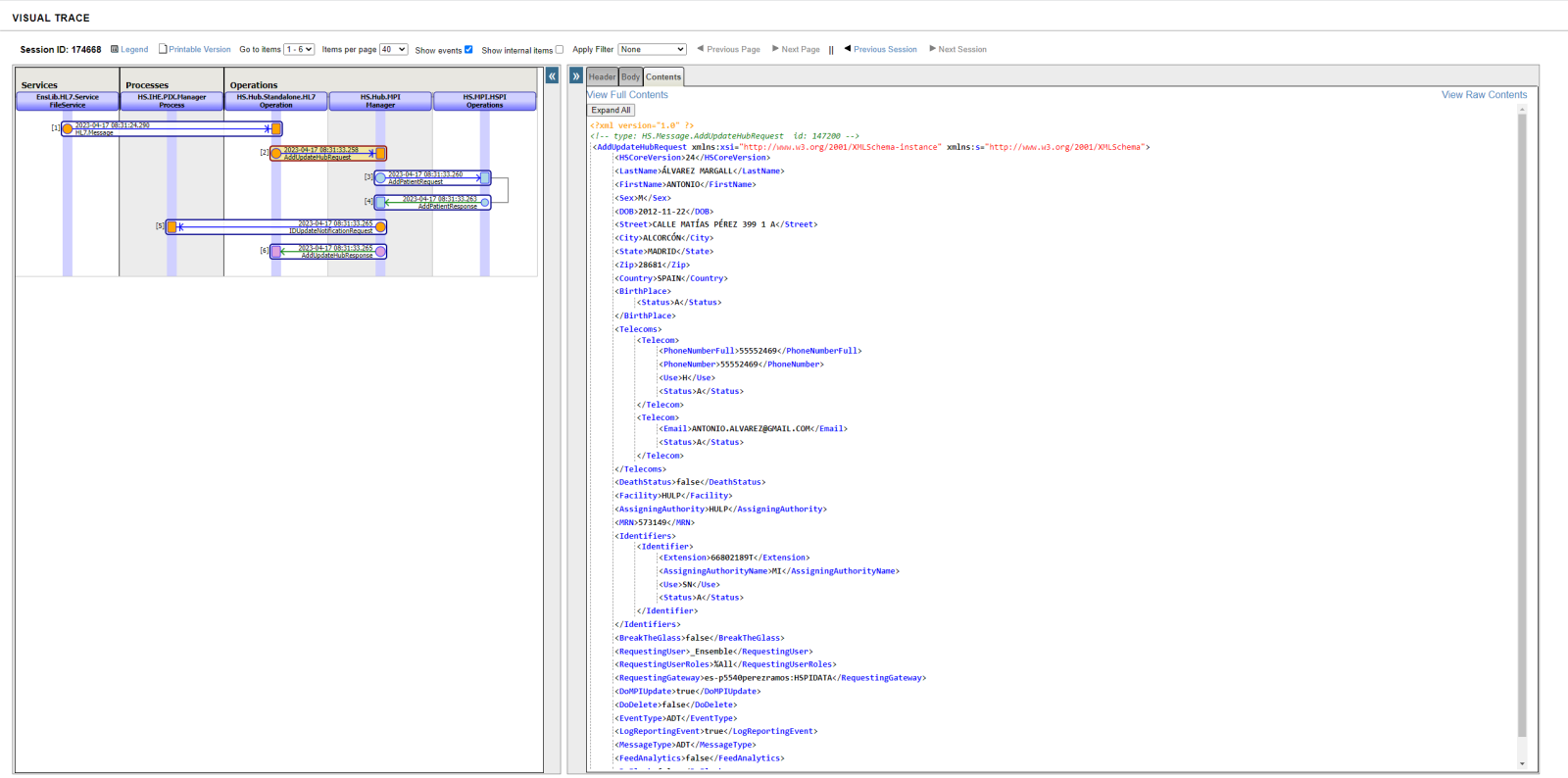
Task: Open the Printable Version page icon
Action: pos(163,49)
